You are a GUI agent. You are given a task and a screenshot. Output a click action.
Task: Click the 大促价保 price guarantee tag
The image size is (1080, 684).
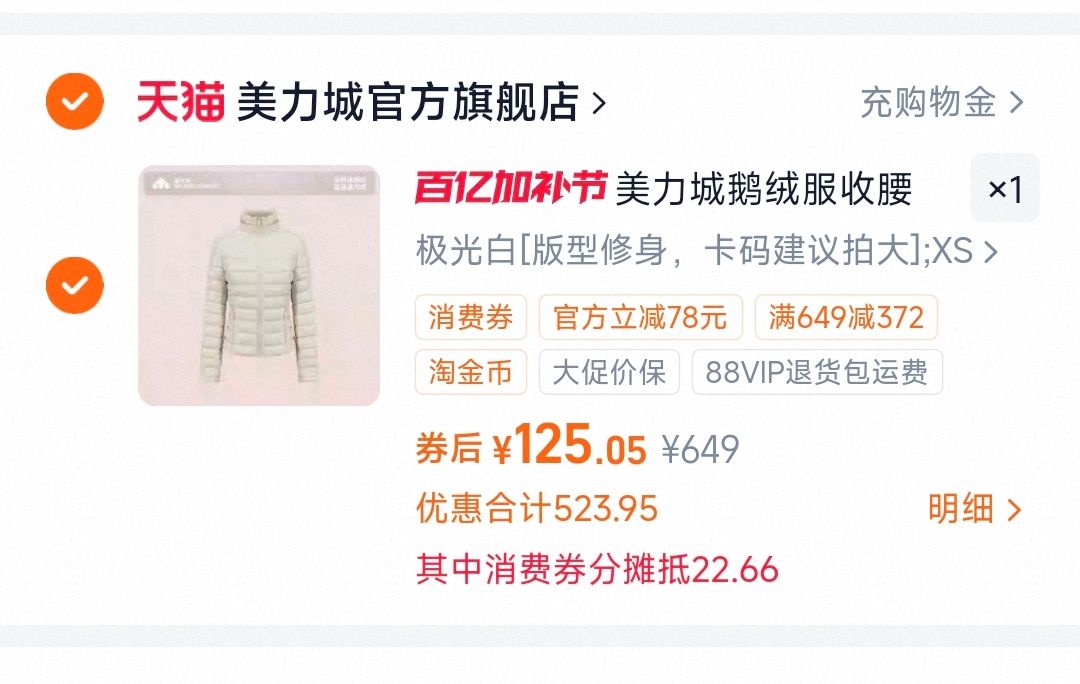609,372
